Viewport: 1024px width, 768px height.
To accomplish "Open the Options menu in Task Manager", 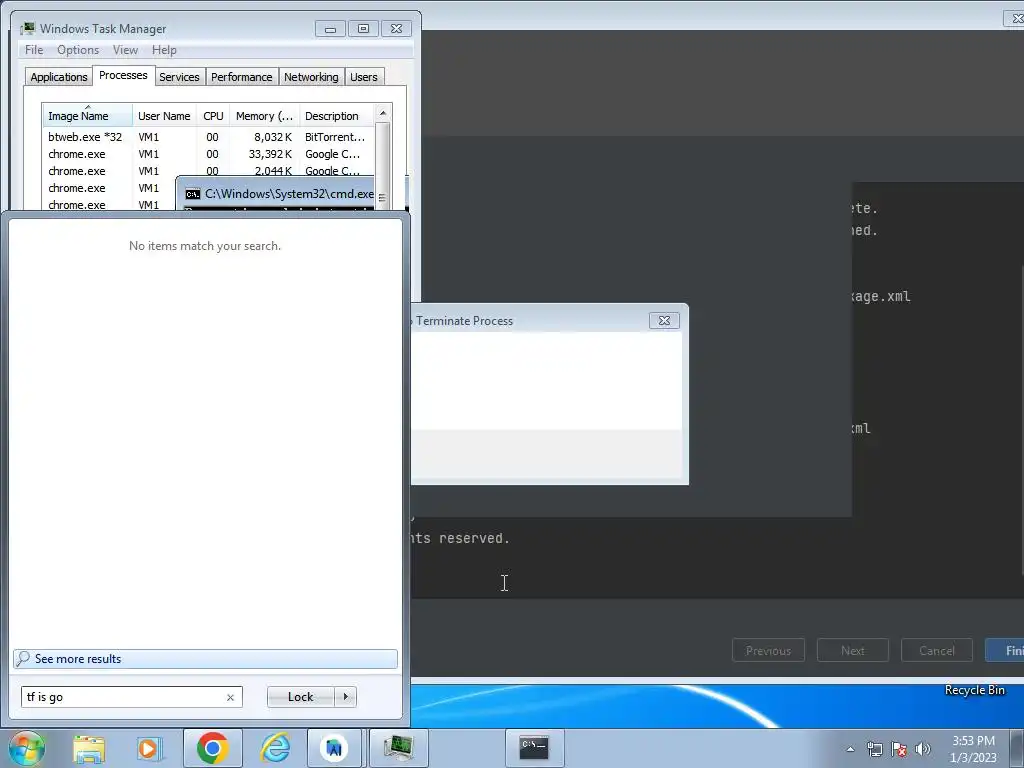I will tap(78, 50).
